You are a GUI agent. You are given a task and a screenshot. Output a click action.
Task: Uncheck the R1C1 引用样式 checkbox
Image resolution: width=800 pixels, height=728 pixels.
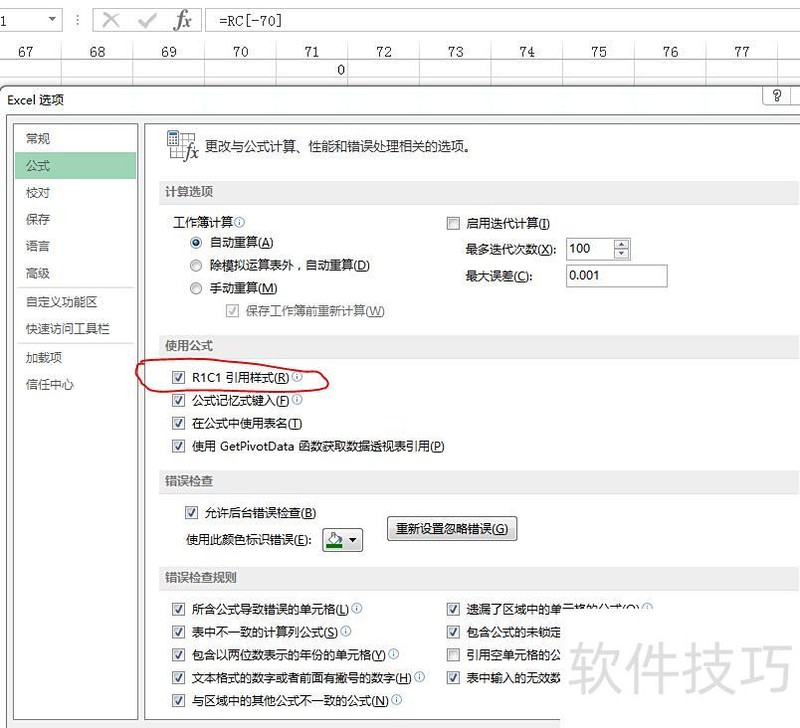179,378
